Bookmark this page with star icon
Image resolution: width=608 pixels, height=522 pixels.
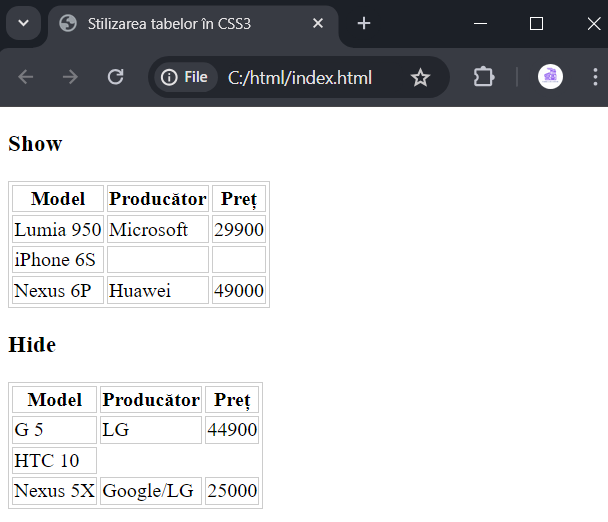[x=420, y=77]
